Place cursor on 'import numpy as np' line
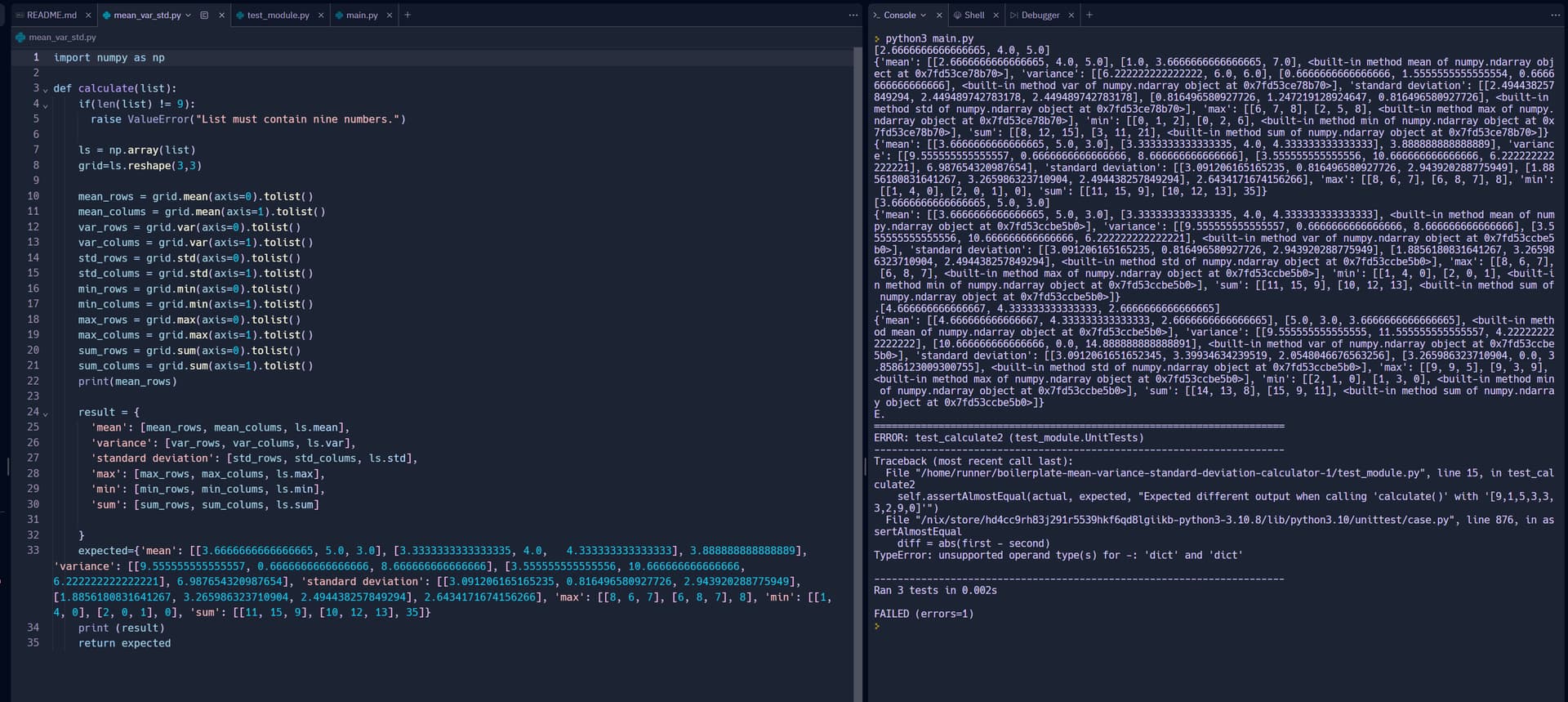1568x702 pixels. [x=109, y=58]
